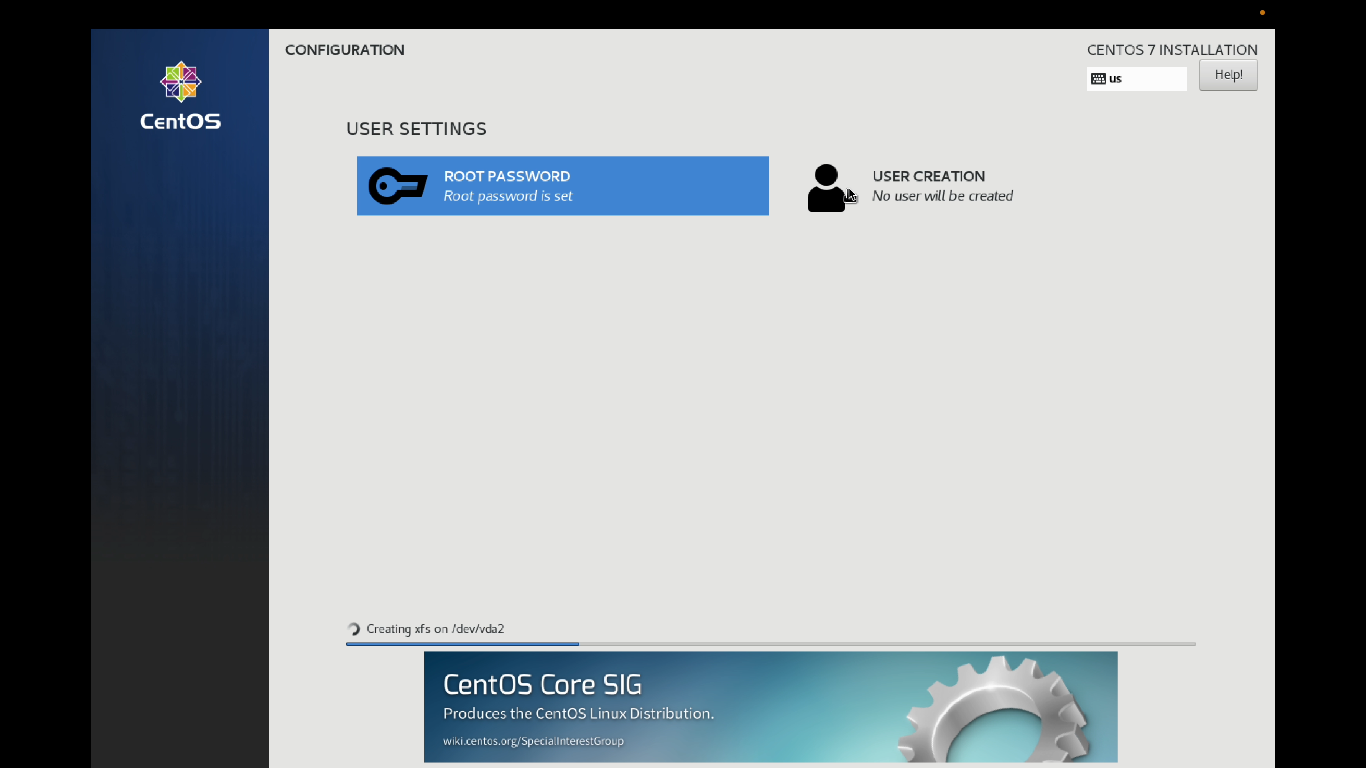Click the 'Creating xfs on /dev/vda2' status text
This screenshot has width=1366, height=768.
pyautogui.click(x=435, y=629)
